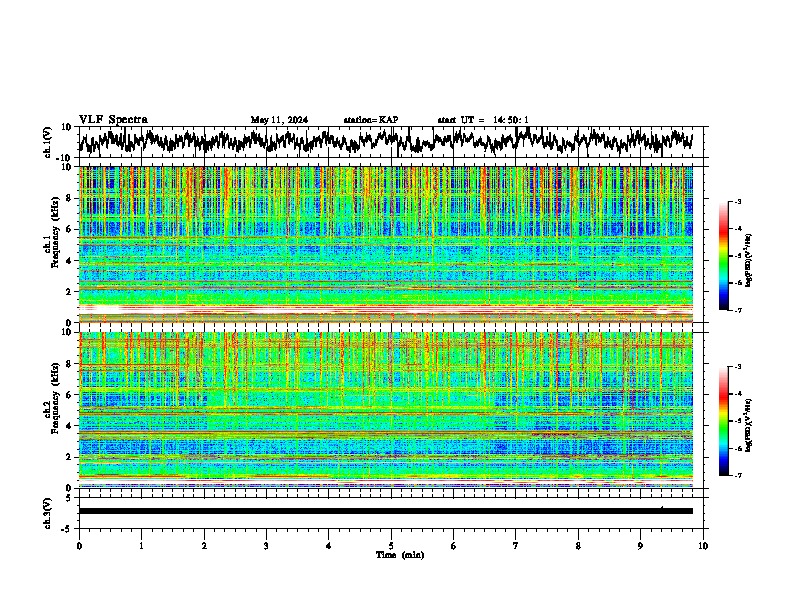The width and height of the screenshot is (792, 612).
Task: Click time axis tick label '1'
Action: click(141, 546)
